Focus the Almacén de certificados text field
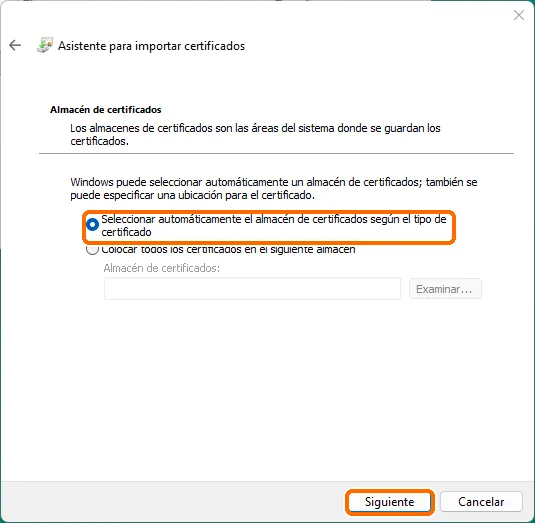 coord(252,289)
